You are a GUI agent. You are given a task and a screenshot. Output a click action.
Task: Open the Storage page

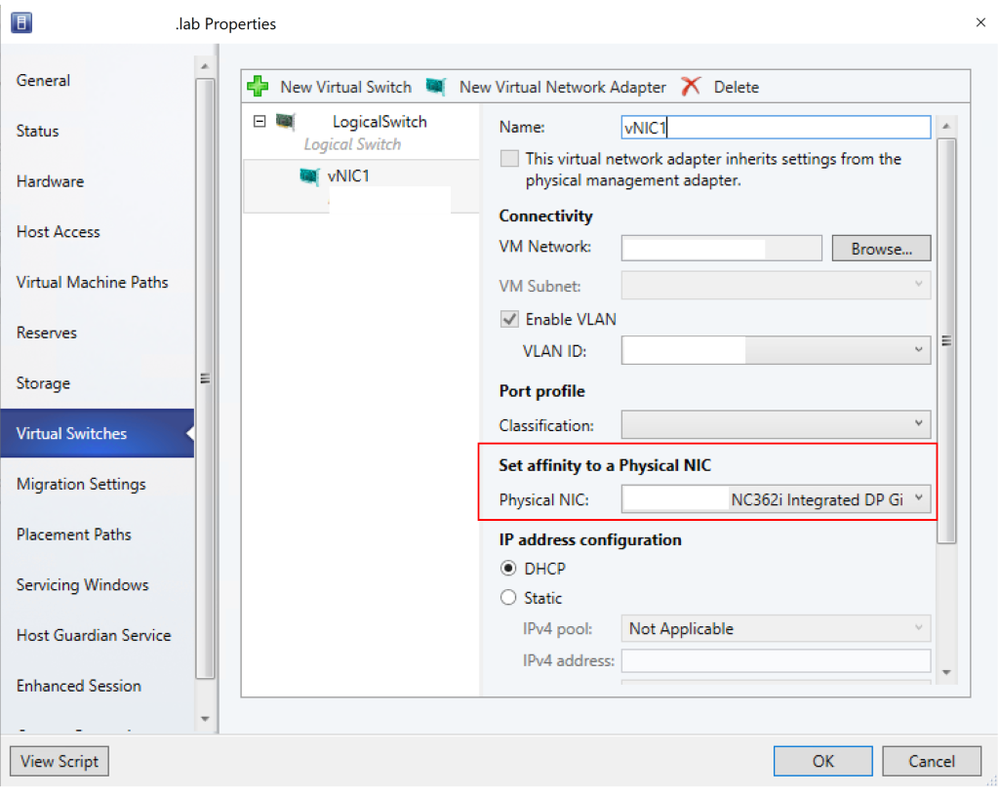pos(97,383)
